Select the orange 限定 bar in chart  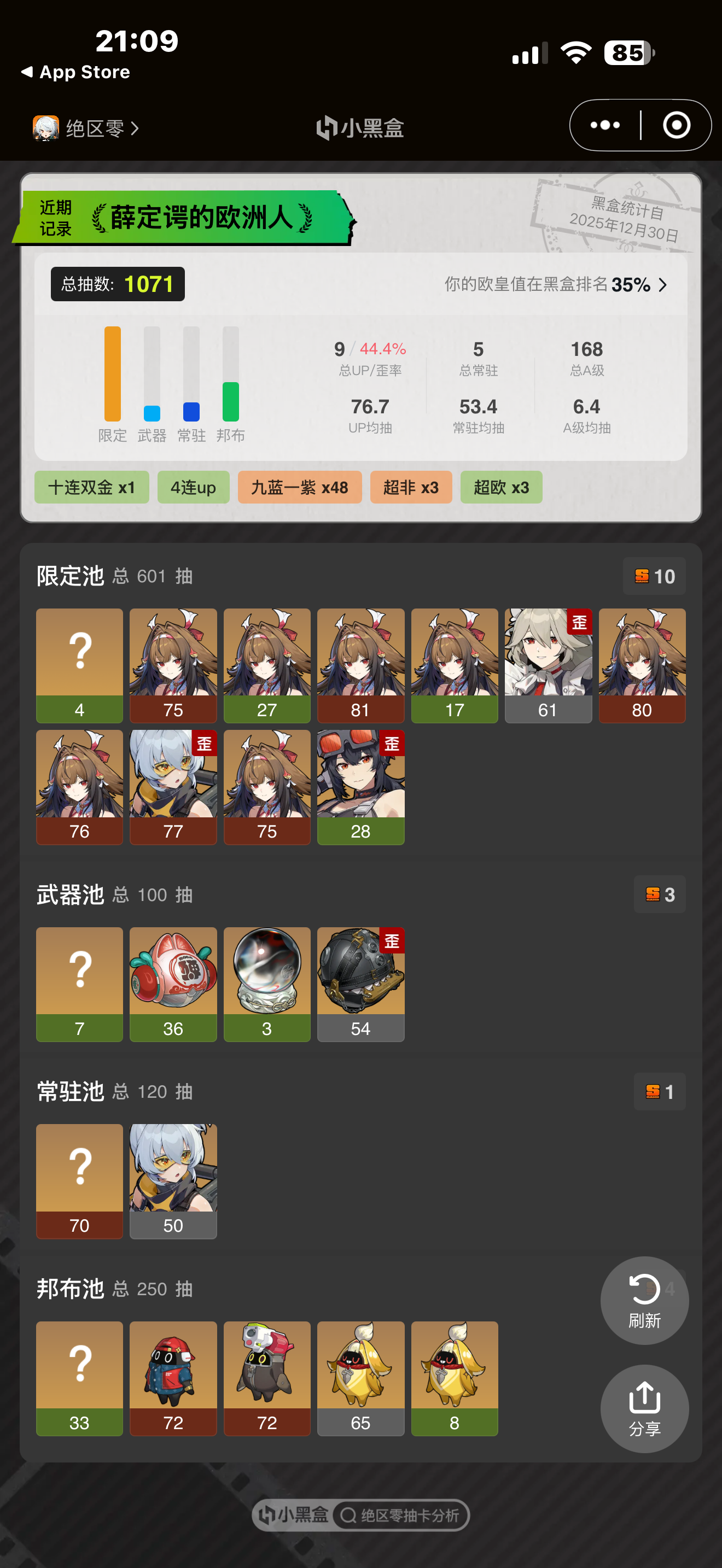point(113,374)
